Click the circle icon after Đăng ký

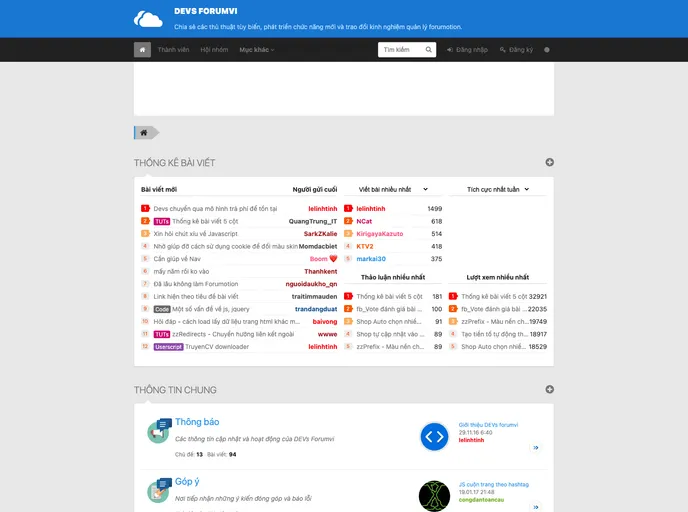(546, 49)
